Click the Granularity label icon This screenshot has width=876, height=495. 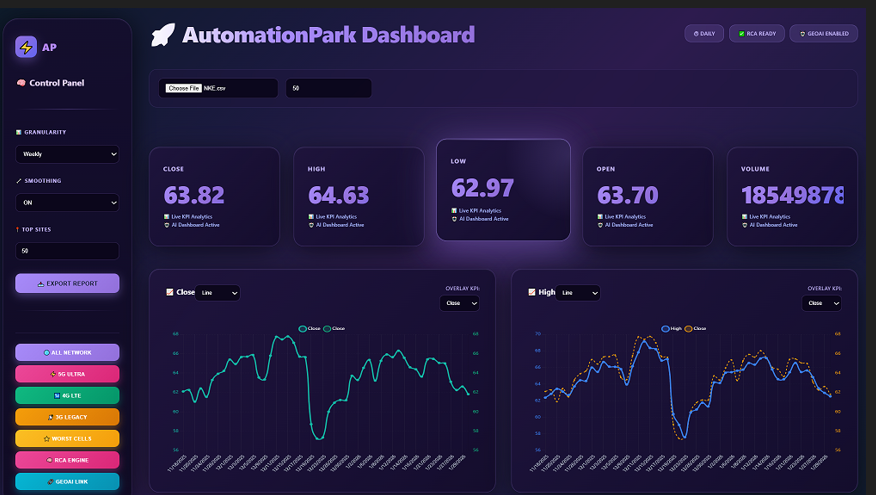coord(18,132)
